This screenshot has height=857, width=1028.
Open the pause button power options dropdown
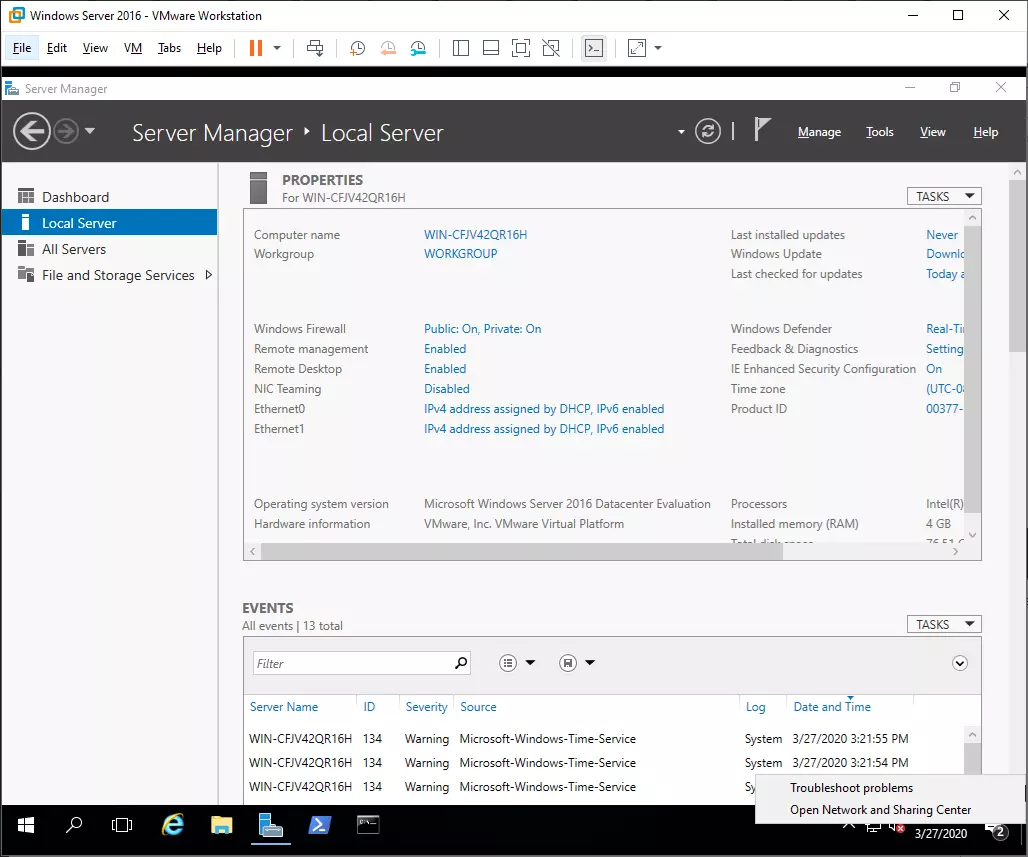coord(277,48)
